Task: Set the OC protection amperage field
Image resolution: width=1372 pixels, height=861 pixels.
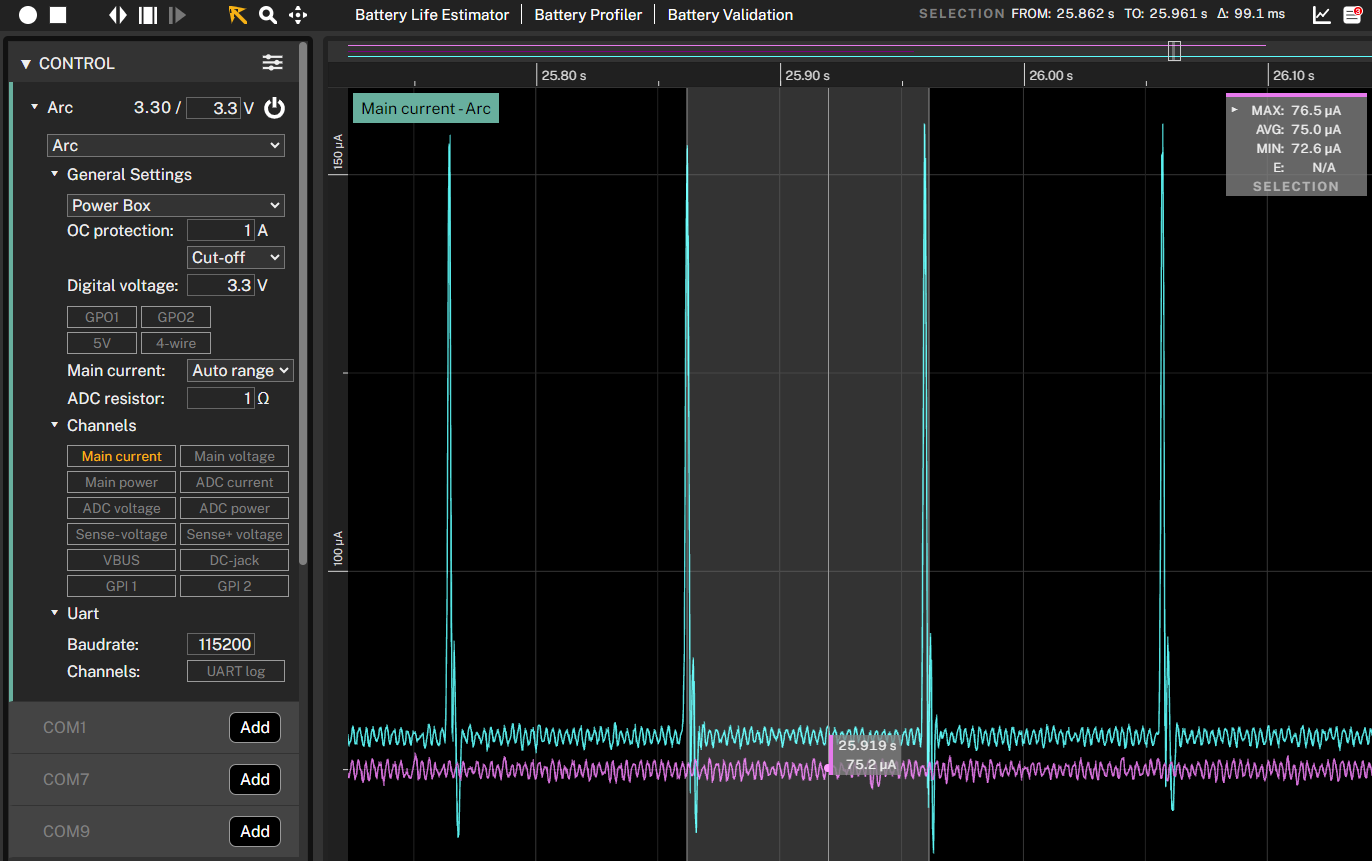Action: (220, 230)
